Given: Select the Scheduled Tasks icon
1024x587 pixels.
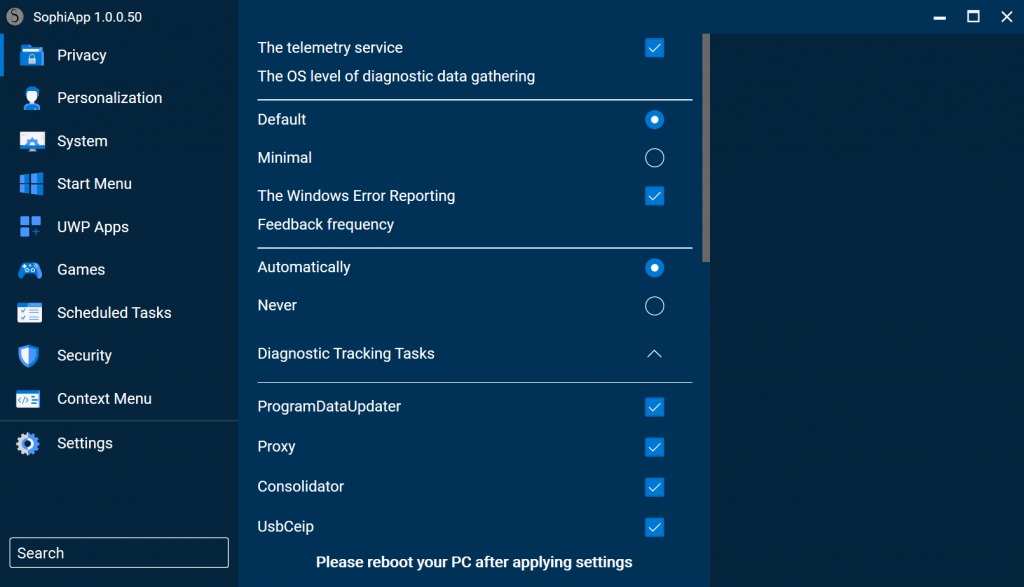Looking at the screenshot, I should [30, 313].
